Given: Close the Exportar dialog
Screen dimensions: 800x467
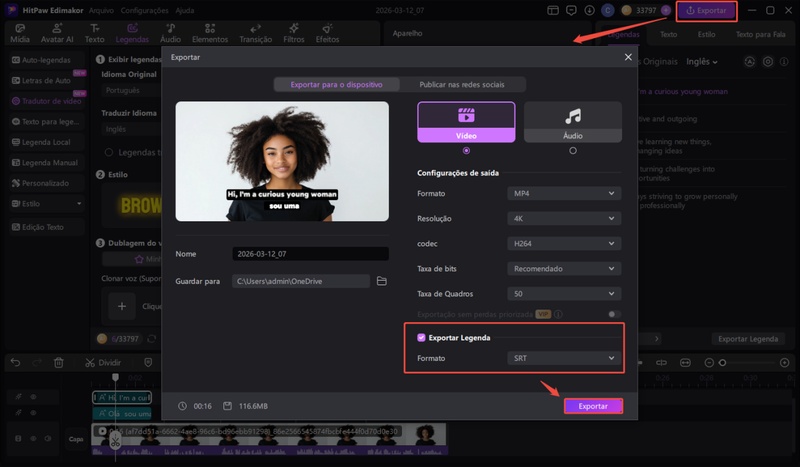Looking at the screenshot, I should pos(628,58).
